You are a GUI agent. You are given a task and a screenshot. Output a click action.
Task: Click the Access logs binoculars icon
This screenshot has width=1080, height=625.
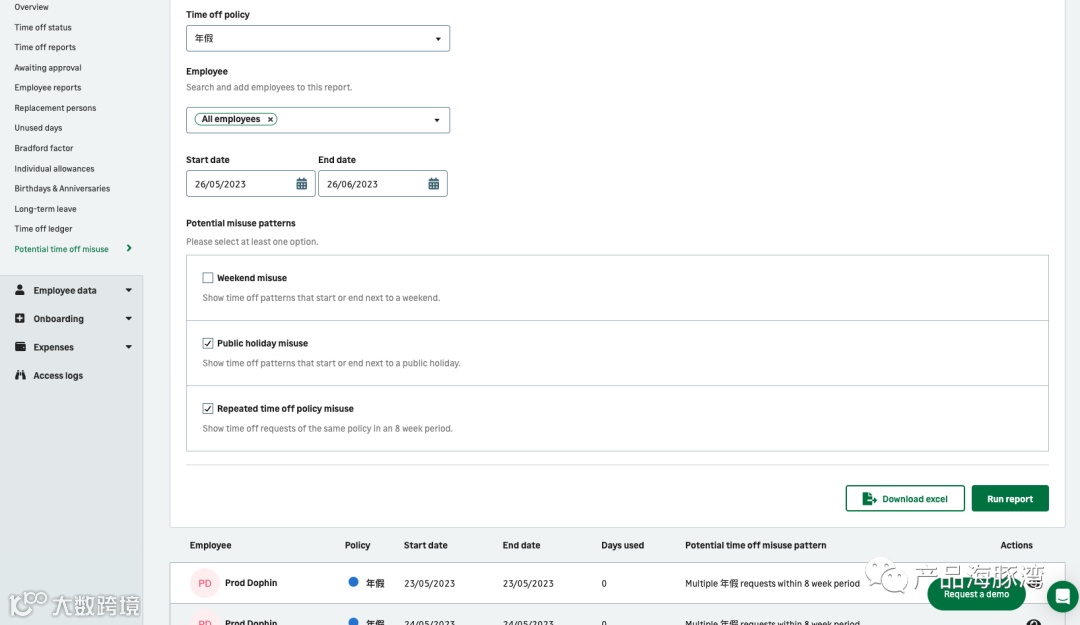(20, 375)
